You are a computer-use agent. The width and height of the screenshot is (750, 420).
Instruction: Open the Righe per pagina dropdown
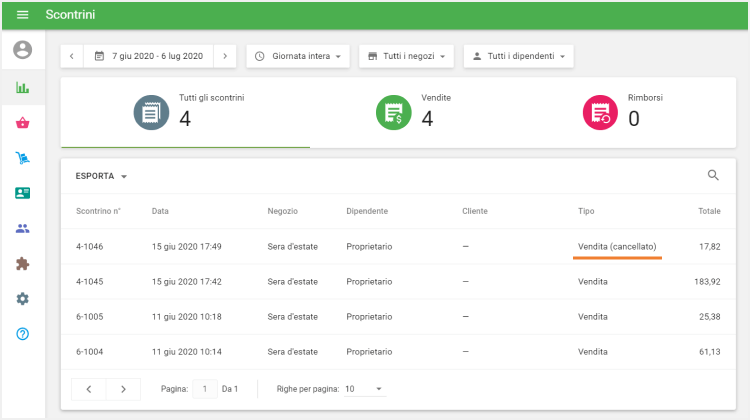click(x=364, y=388)
